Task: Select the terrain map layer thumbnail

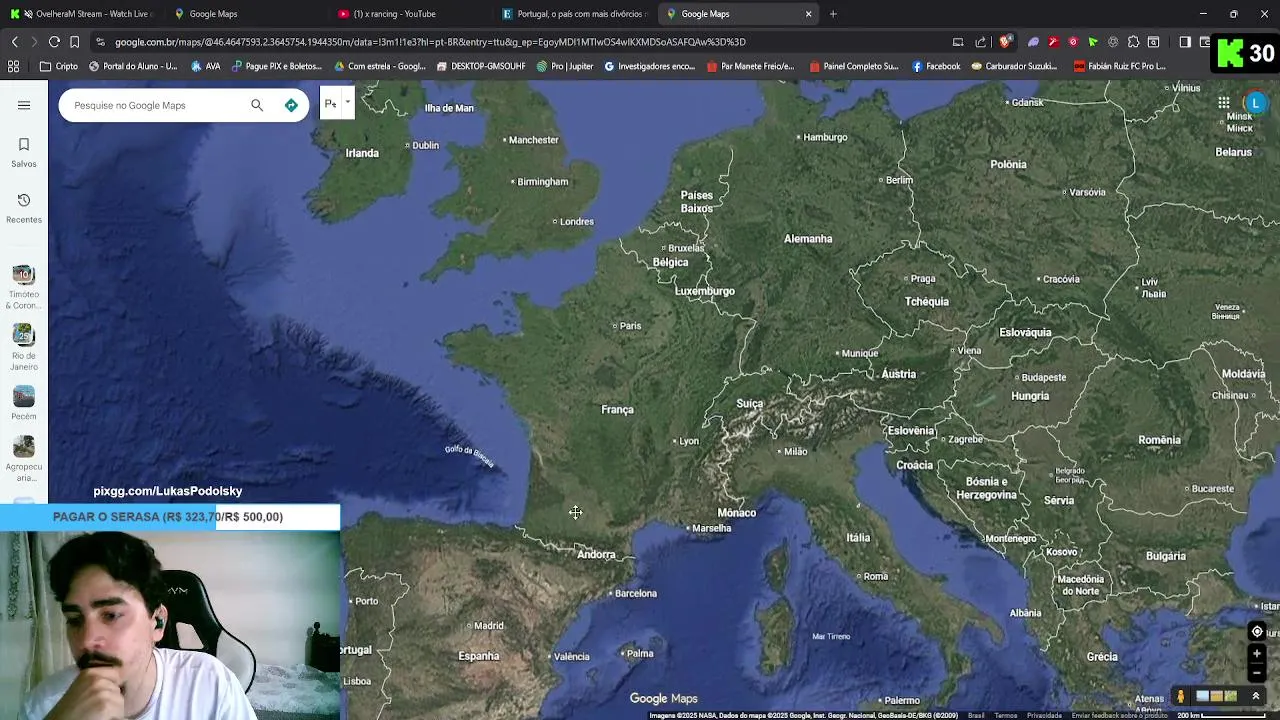Action: pyautogui.click(x=1231, y=696)
